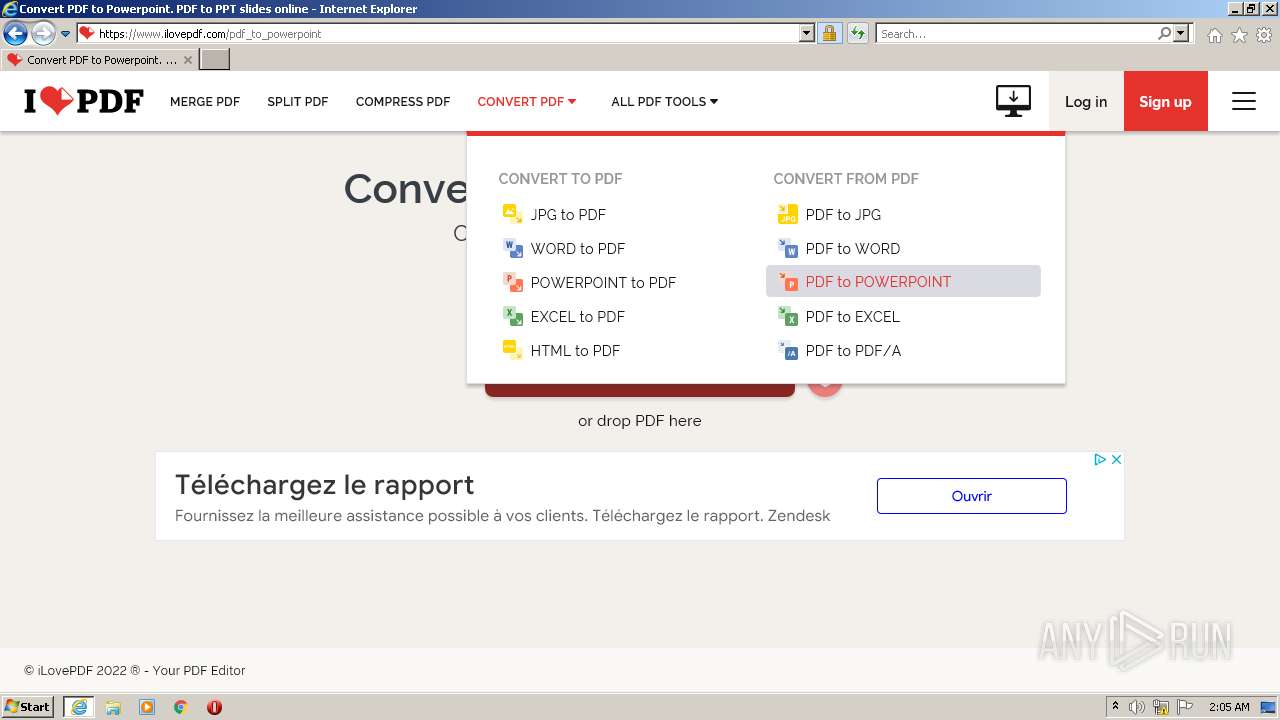This screenshot has width=1280, height=720.
Task: Click the HTML to PDF icon
Action: coord(512,350)
